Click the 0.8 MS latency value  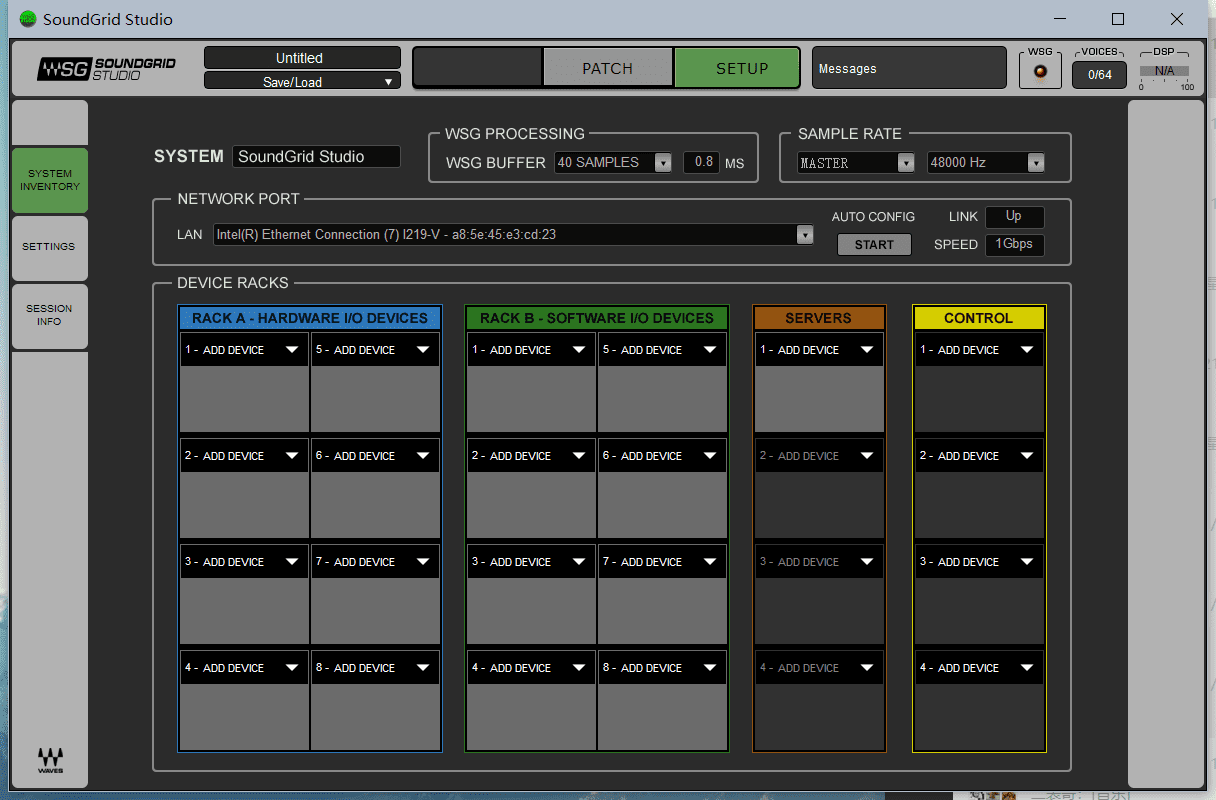coord(701,162)
